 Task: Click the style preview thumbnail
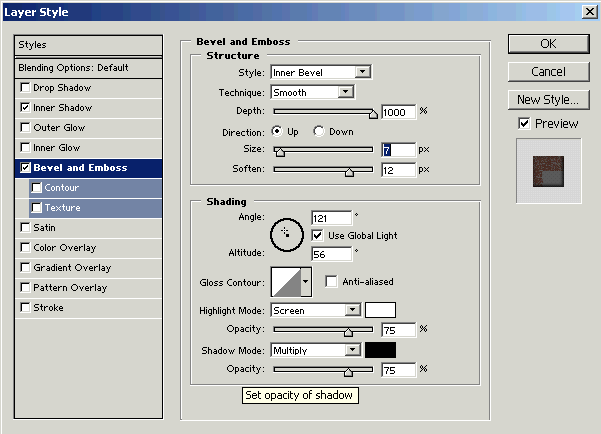click(x=548, y=171)
